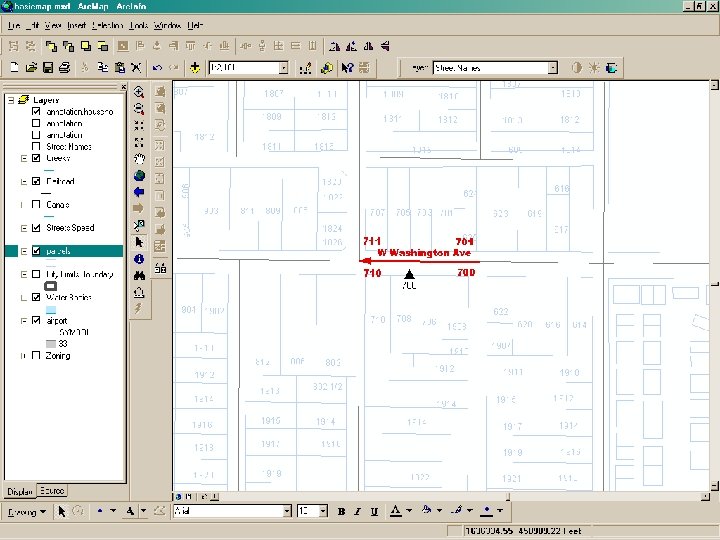Screen dimensions: 720x540
Task: Zoom to Full Extent globe icon
Action: coord(139,175)
